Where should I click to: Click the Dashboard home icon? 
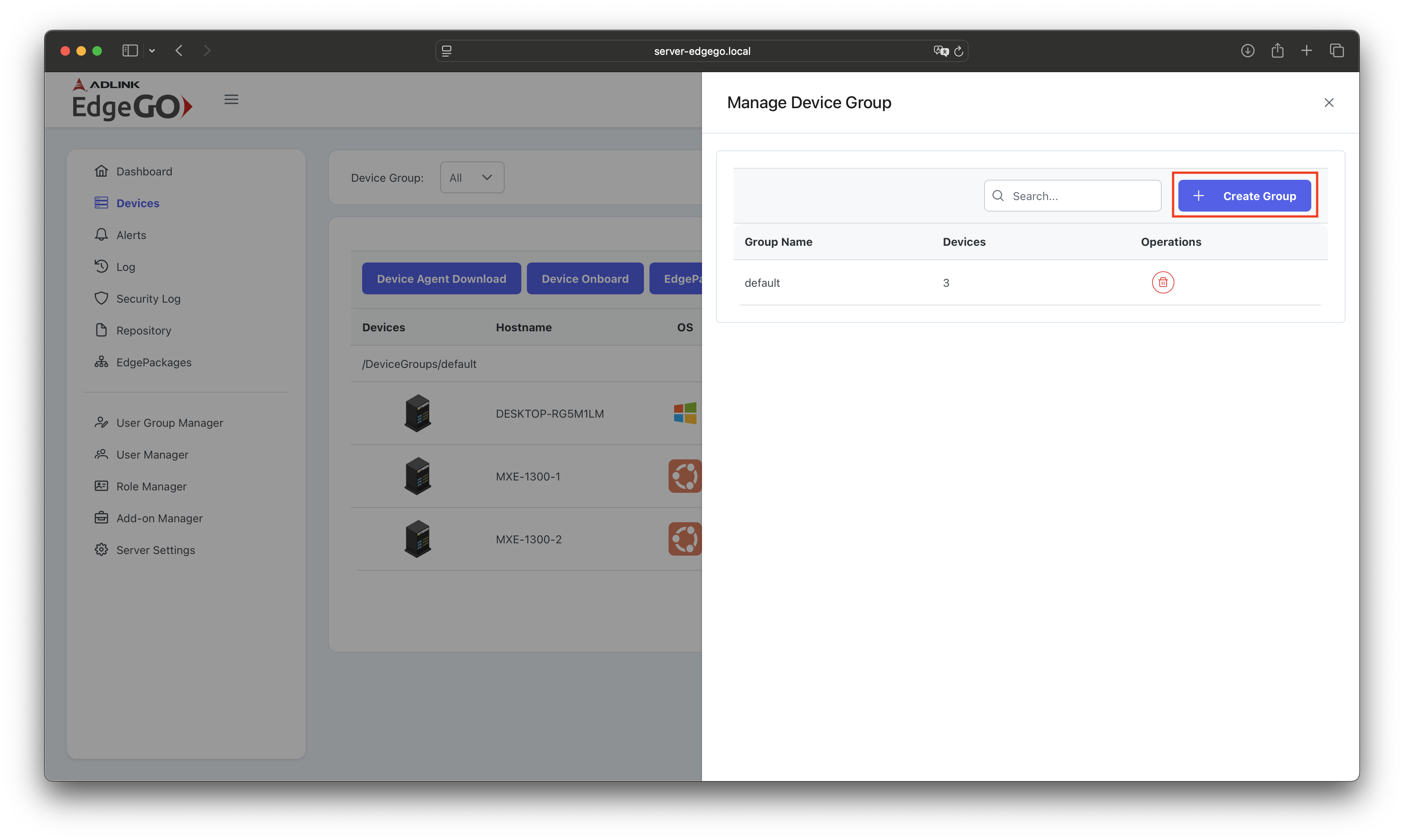101,170
